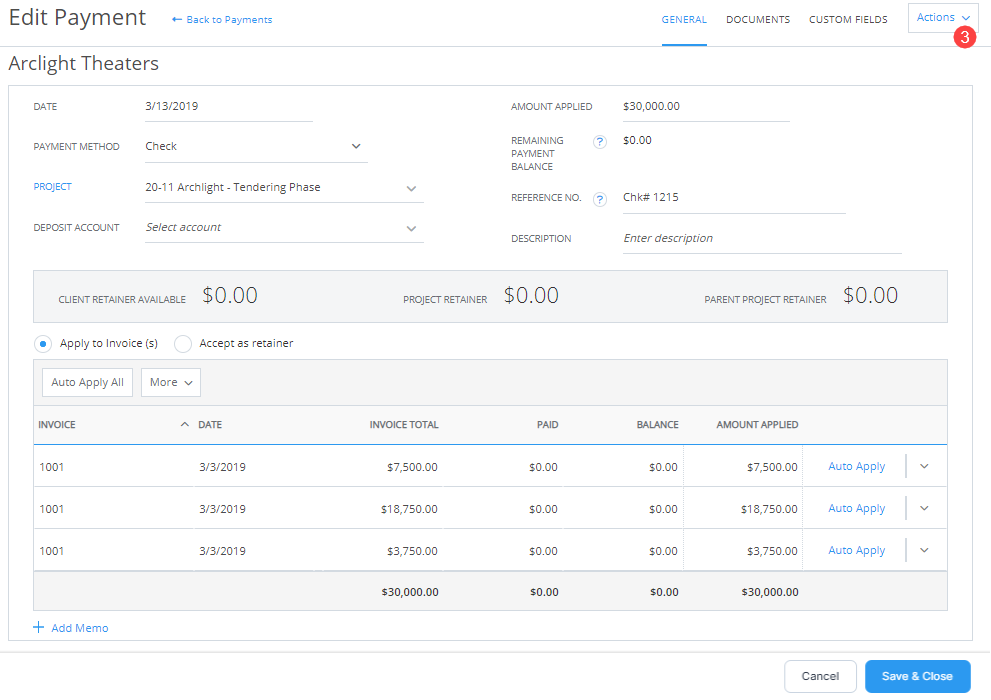
Task: Open the Actions dropdown menu
Action: 942,18
